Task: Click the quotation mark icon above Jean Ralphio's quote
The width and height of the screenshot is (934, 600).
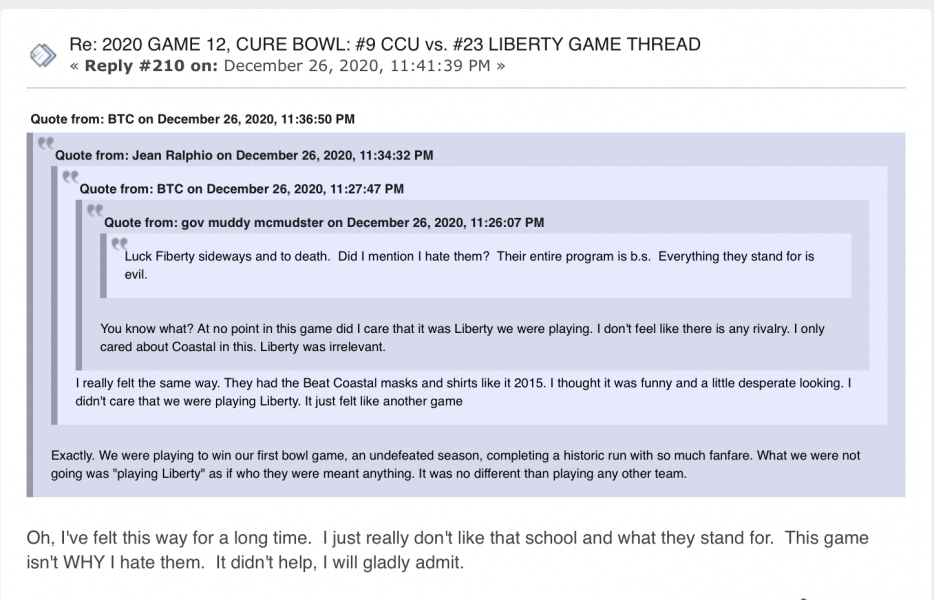Action: (45, 144)
